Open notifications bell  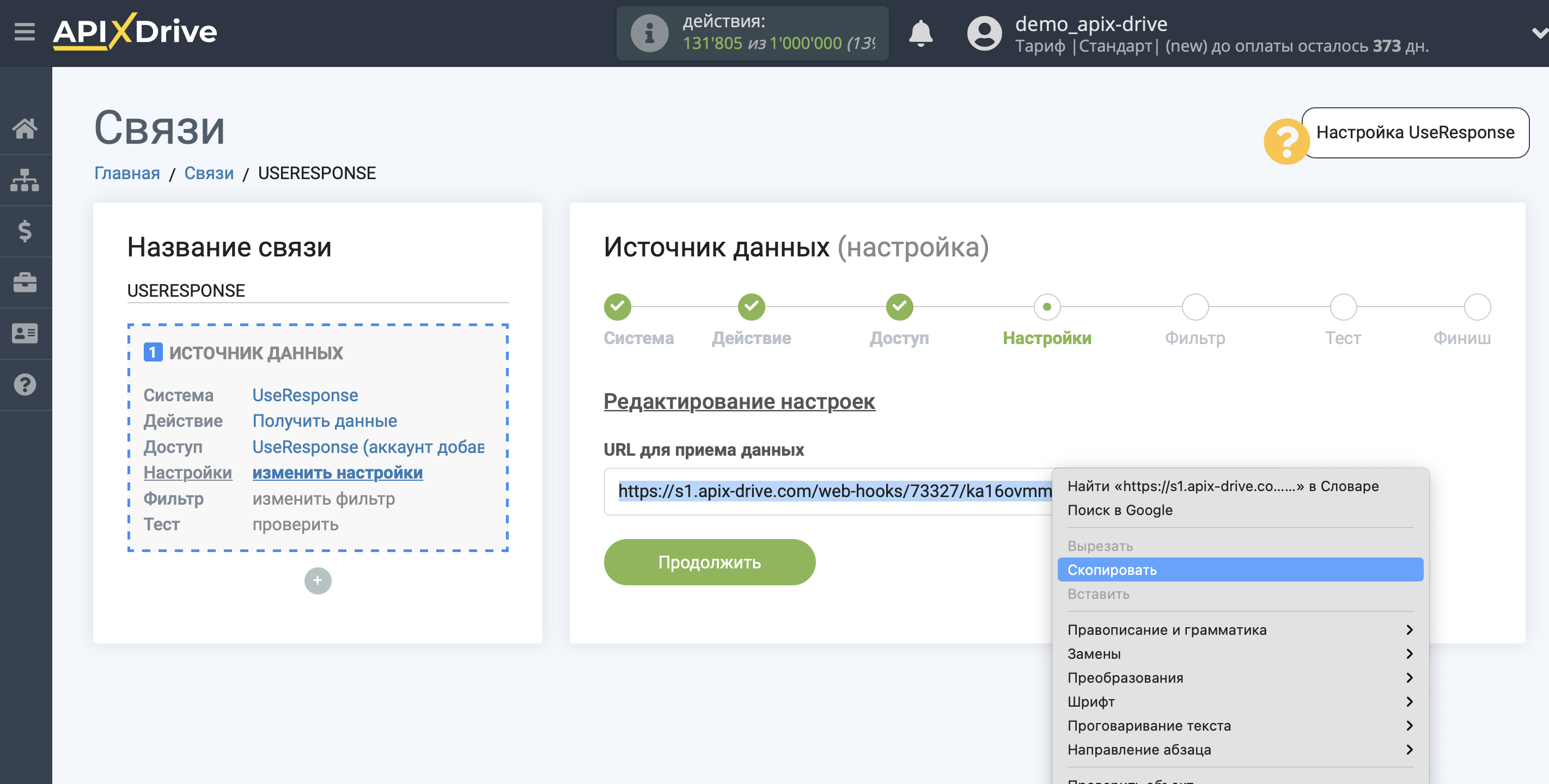(x=920, y=33)
